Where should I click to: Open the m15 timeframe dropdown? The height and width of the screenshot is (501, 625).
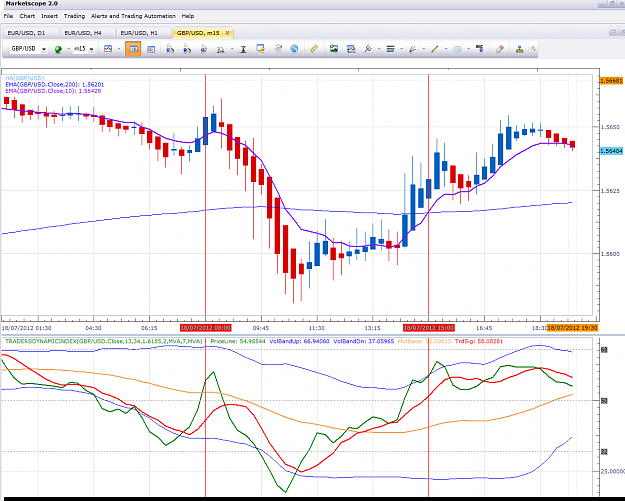(91, 49)
